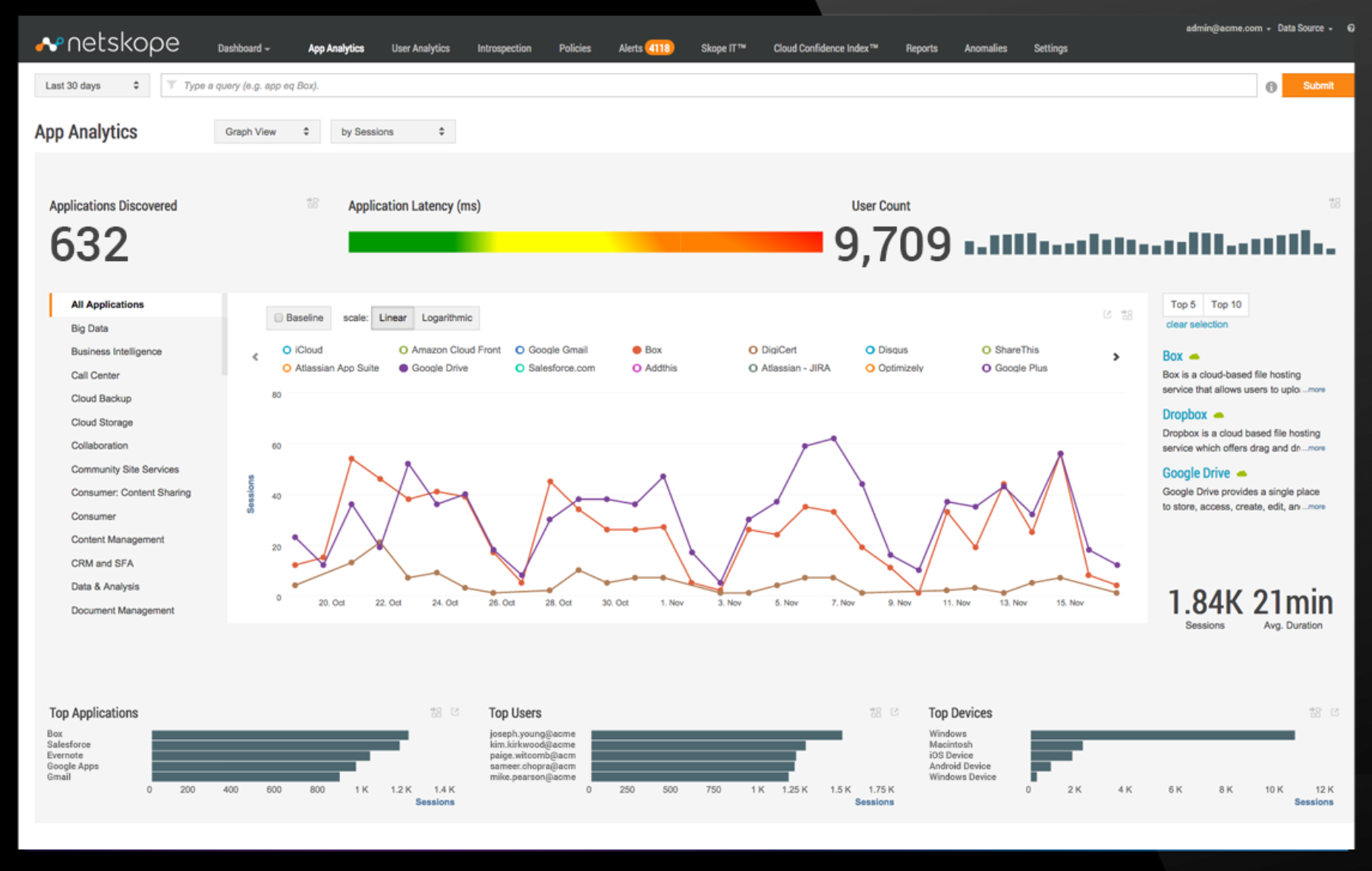The height and width of the screenshot is (871, 1372).
Task: Open the admin@acme.com account dropdown
Action: click(1228, 28)
